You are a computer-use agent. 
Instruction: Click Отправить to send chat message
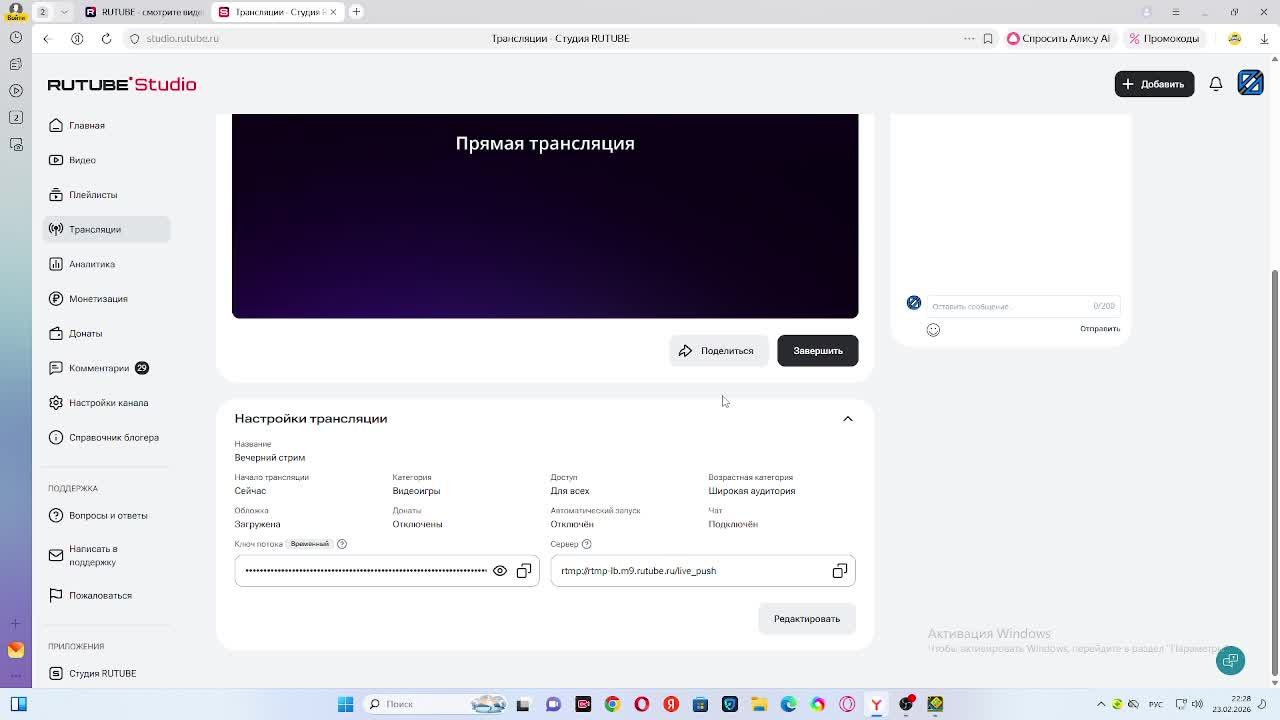coord(1100,329)
